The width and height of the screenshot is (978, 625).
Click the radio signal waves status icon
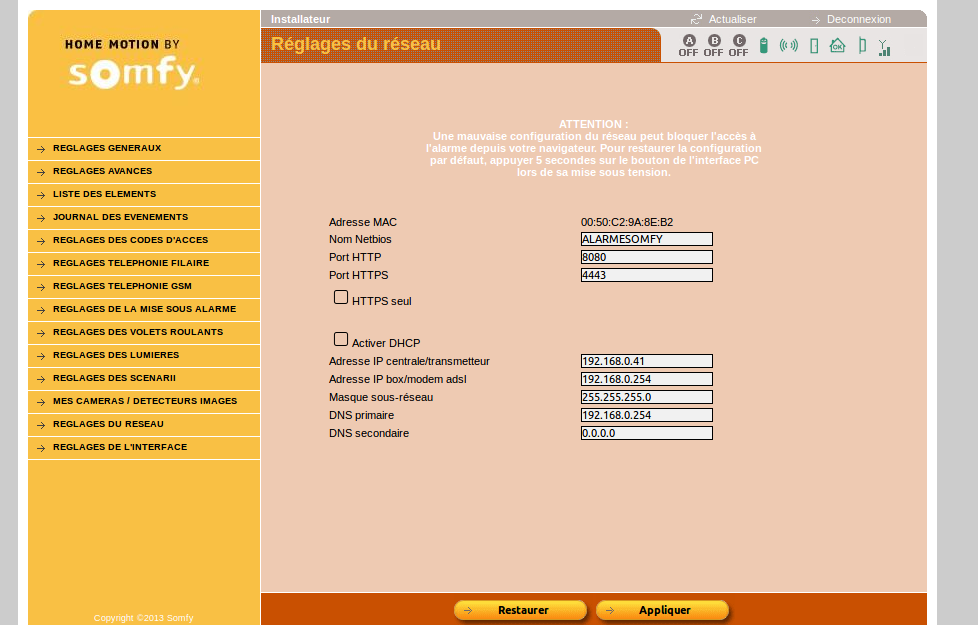[788, 45]
